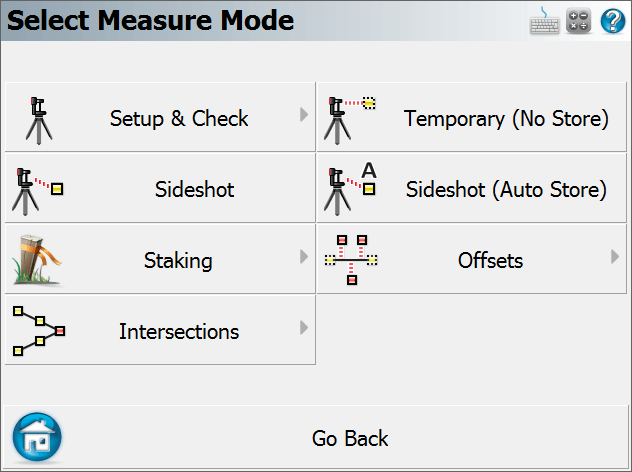The width and height of the screenshot is (632, 472).
Task: Click the Sideshot tripod with target icon
Action: tap(37, 192)
